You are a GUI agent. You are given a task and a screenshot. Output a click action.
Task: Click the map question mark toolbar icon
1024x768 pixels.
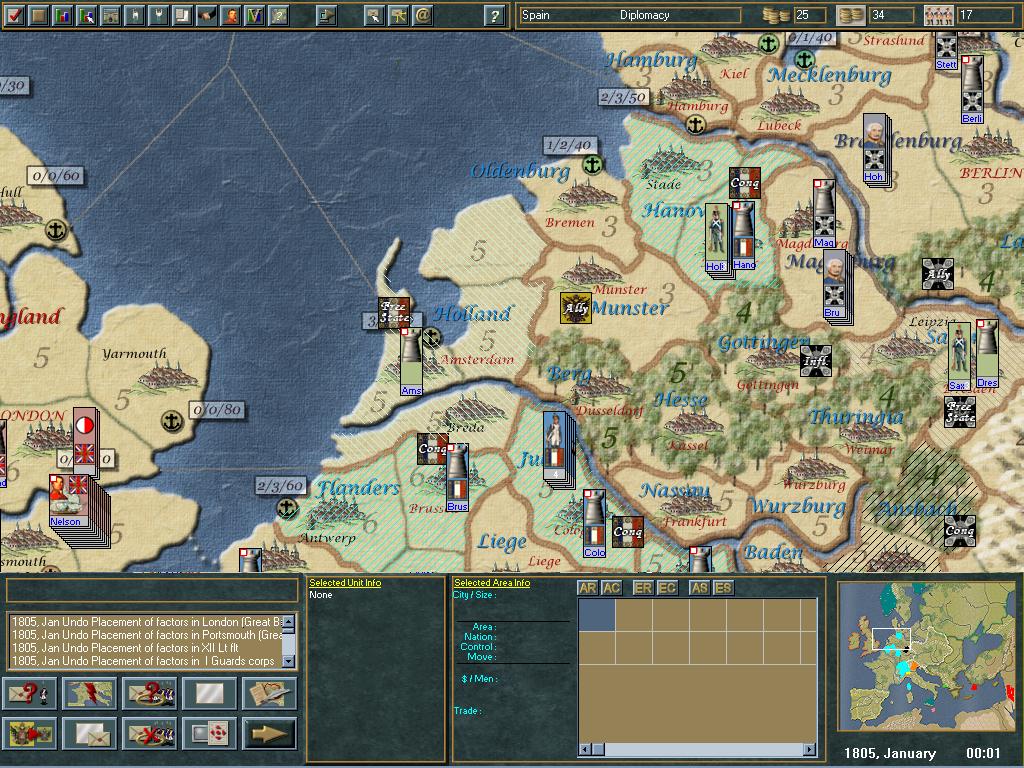pyautogui.click(x=279, y=15)
